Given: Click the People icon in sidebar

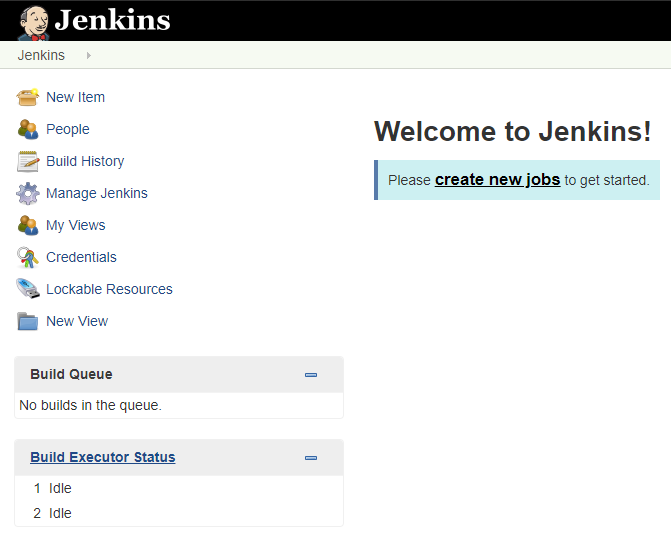Looking at the screenshot, I should [x=28, y=129].
